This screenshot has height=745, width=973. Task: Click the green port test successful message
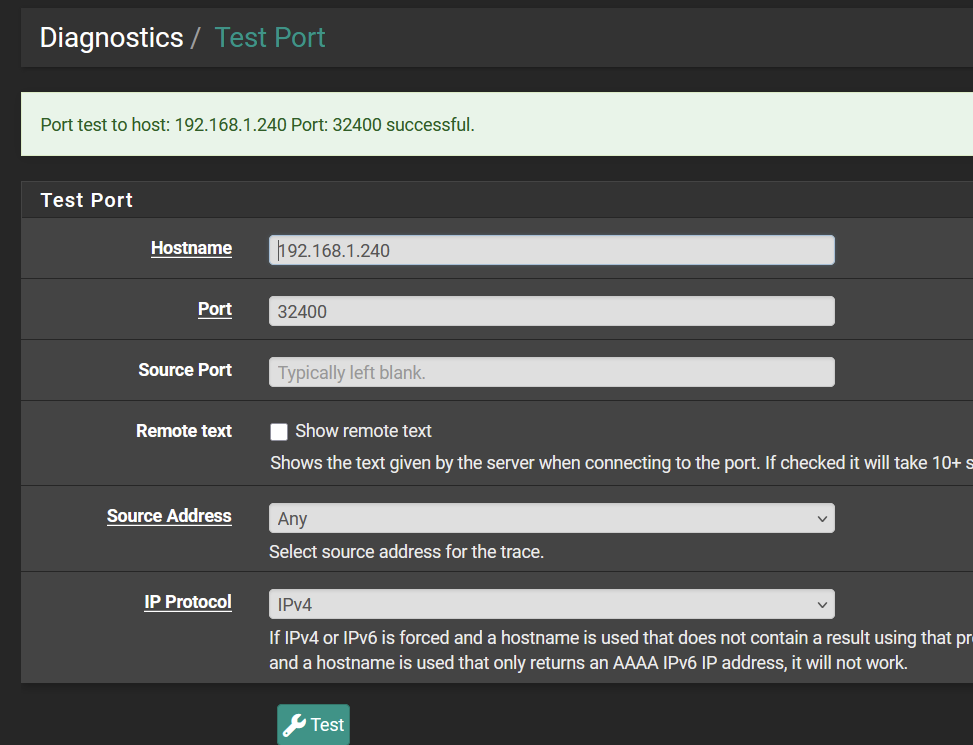point(258,125)
